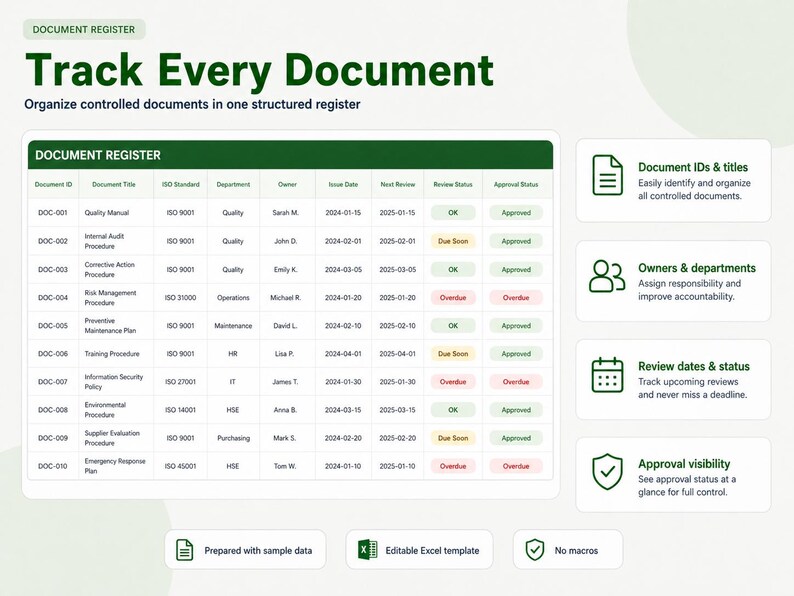Image resolution: width=794 pixels, height=596 pixels.
Task: Click the Operations department cell
Action: tap(233, 298)
